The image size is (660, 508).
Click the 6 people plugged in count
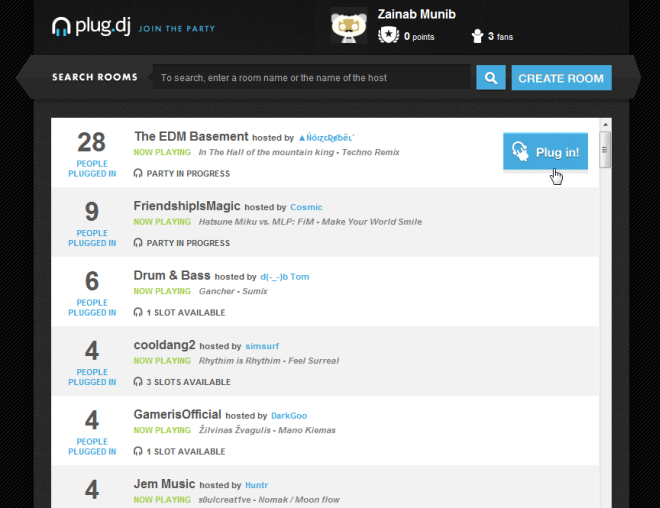[92, 281]
